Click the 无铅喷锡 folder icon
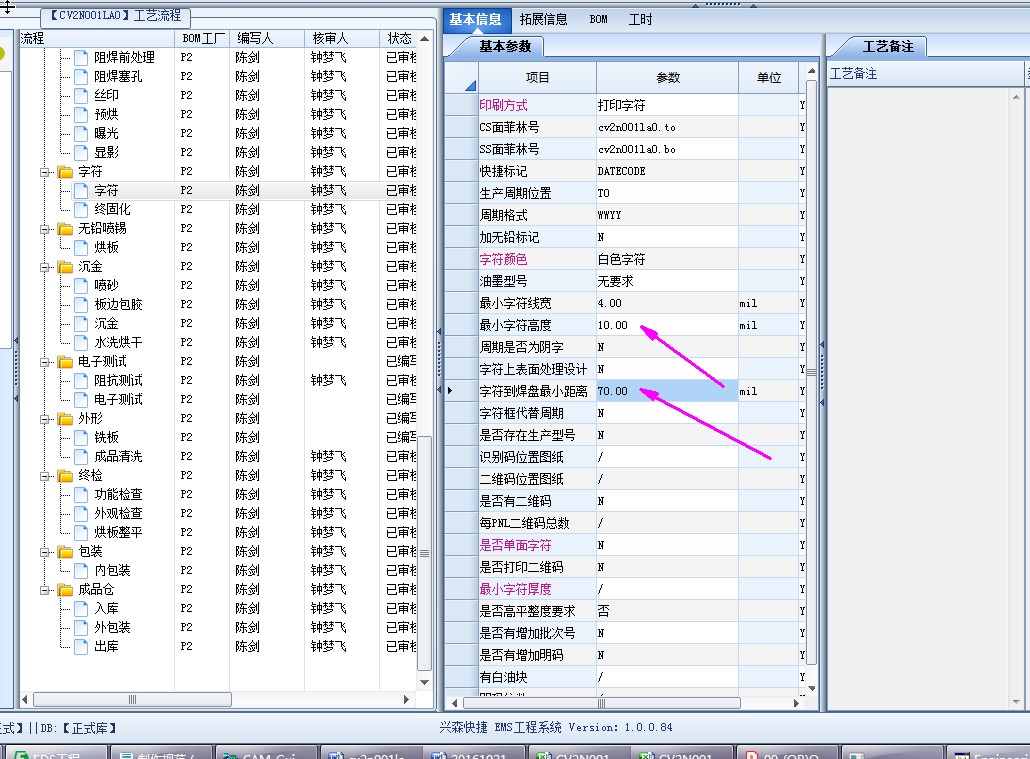1030x759 pixels. click(x=65, y=229)
